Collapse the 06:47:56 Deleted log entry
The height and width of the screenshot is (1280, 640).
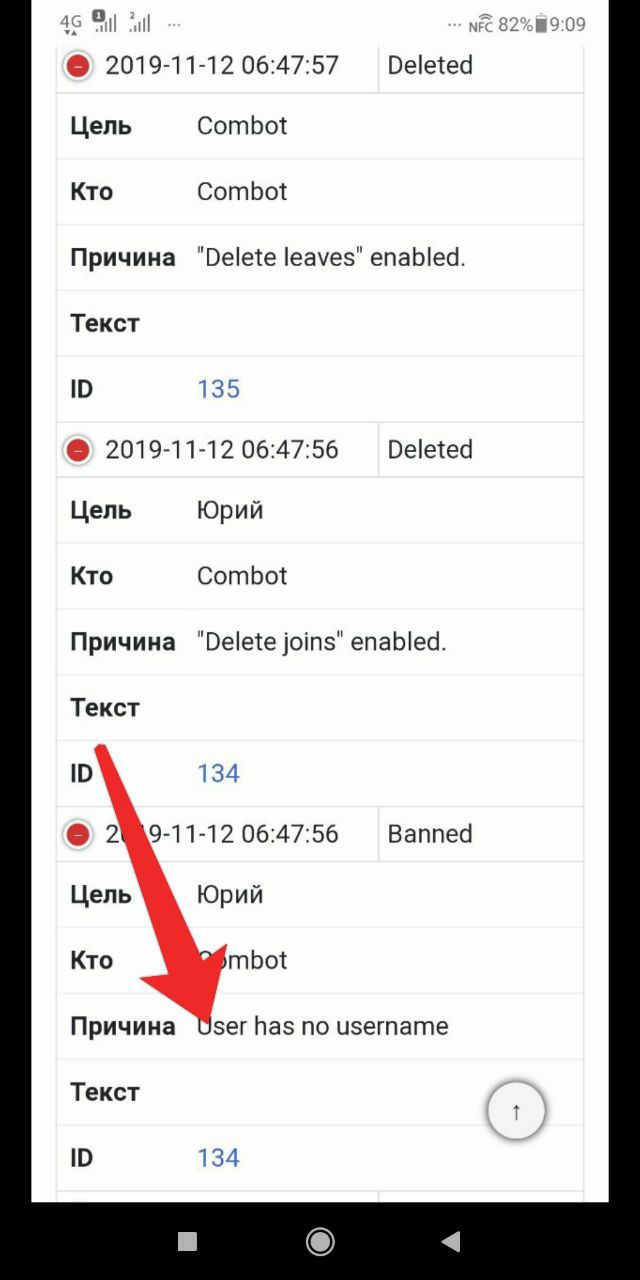pyautogui.click(x=77, y=450)
